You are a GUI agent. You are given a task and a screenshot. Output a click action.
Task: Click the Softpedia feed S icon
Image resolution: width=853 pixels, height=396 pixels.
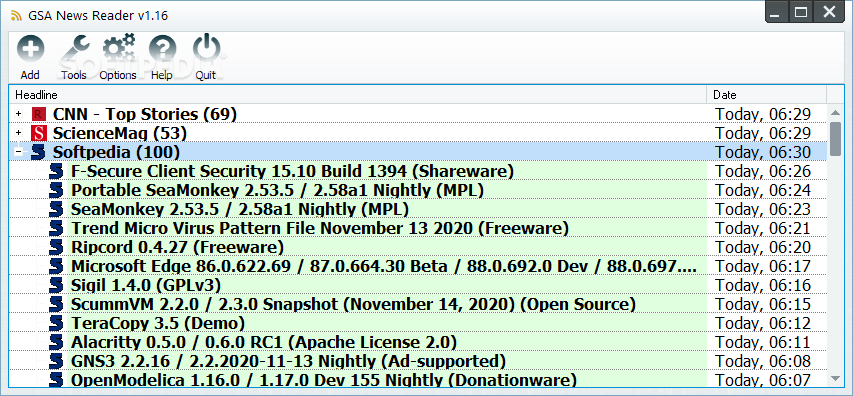tap(39, 152)
